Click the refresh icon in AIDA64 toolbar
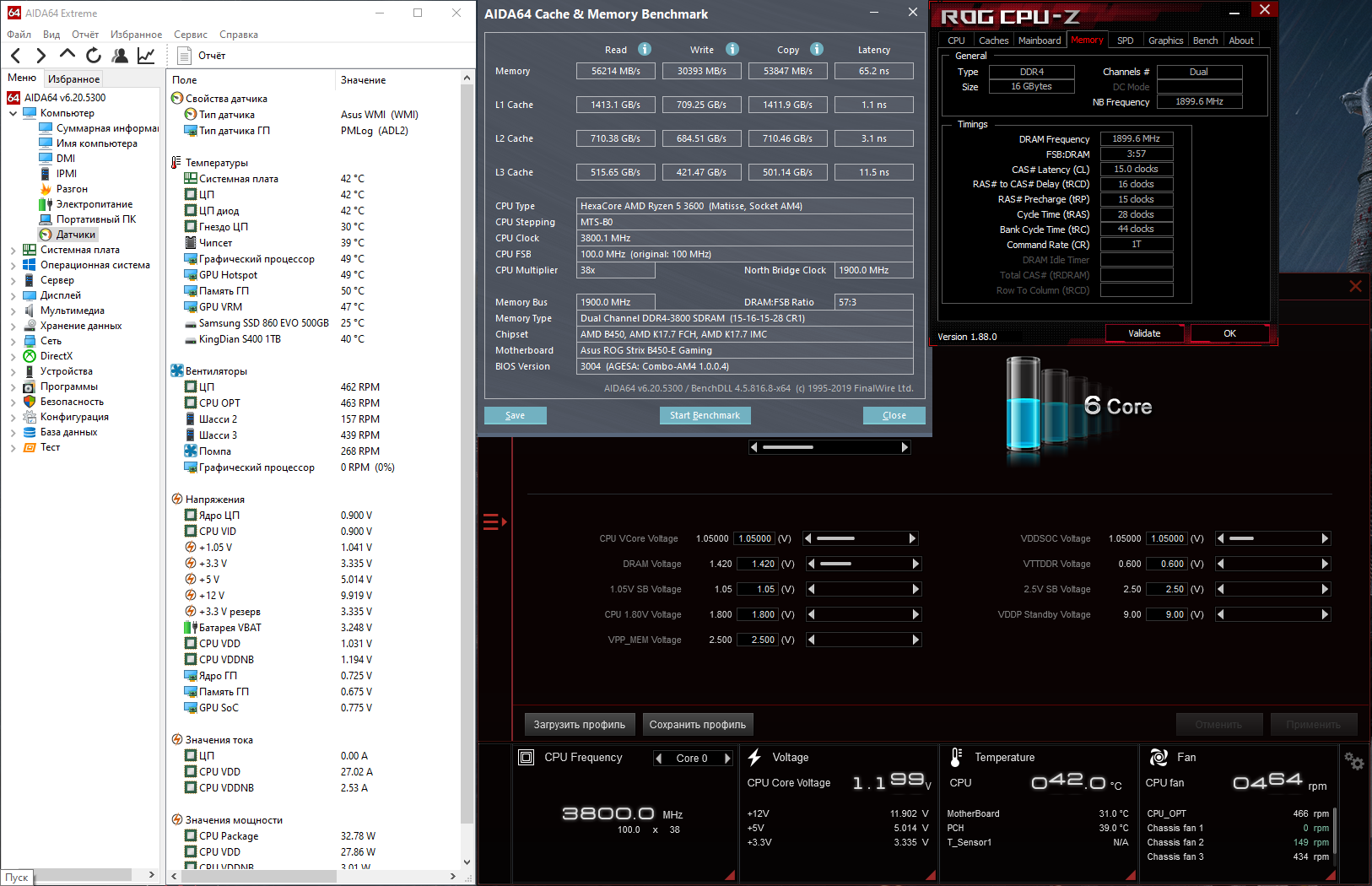This screenshot has width=1372, height=886. [x=94, y=56]
